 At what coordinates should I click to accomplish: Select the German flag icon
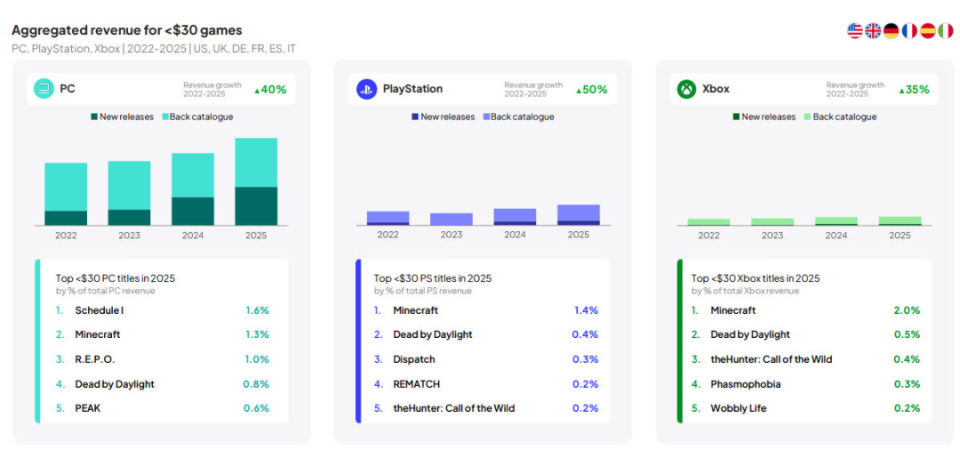coord(891,31)
